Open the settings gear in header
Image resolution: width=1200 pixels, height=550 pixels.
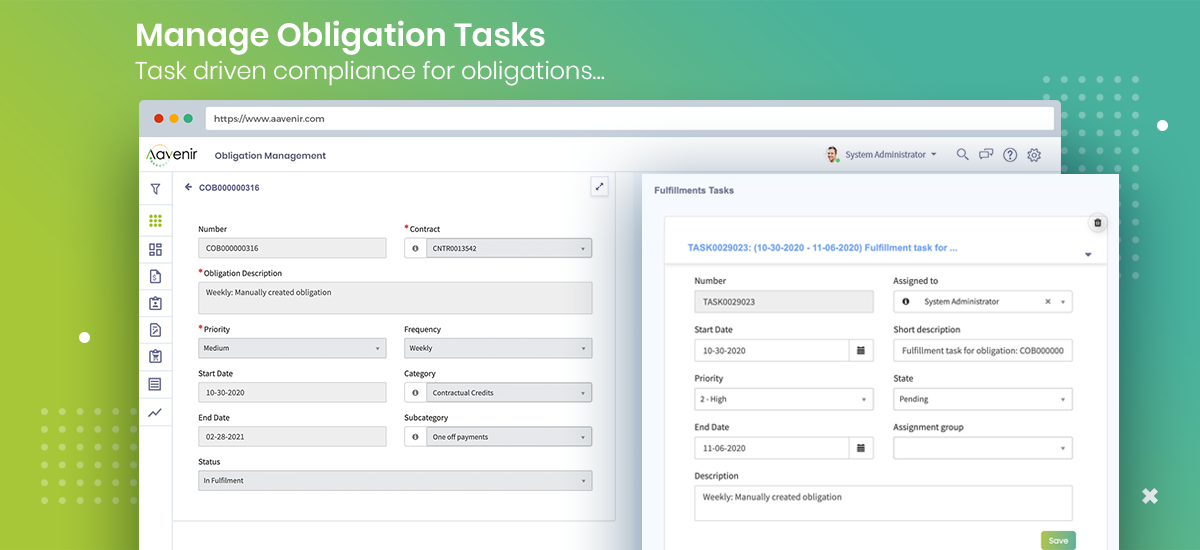coord(1034,154)
